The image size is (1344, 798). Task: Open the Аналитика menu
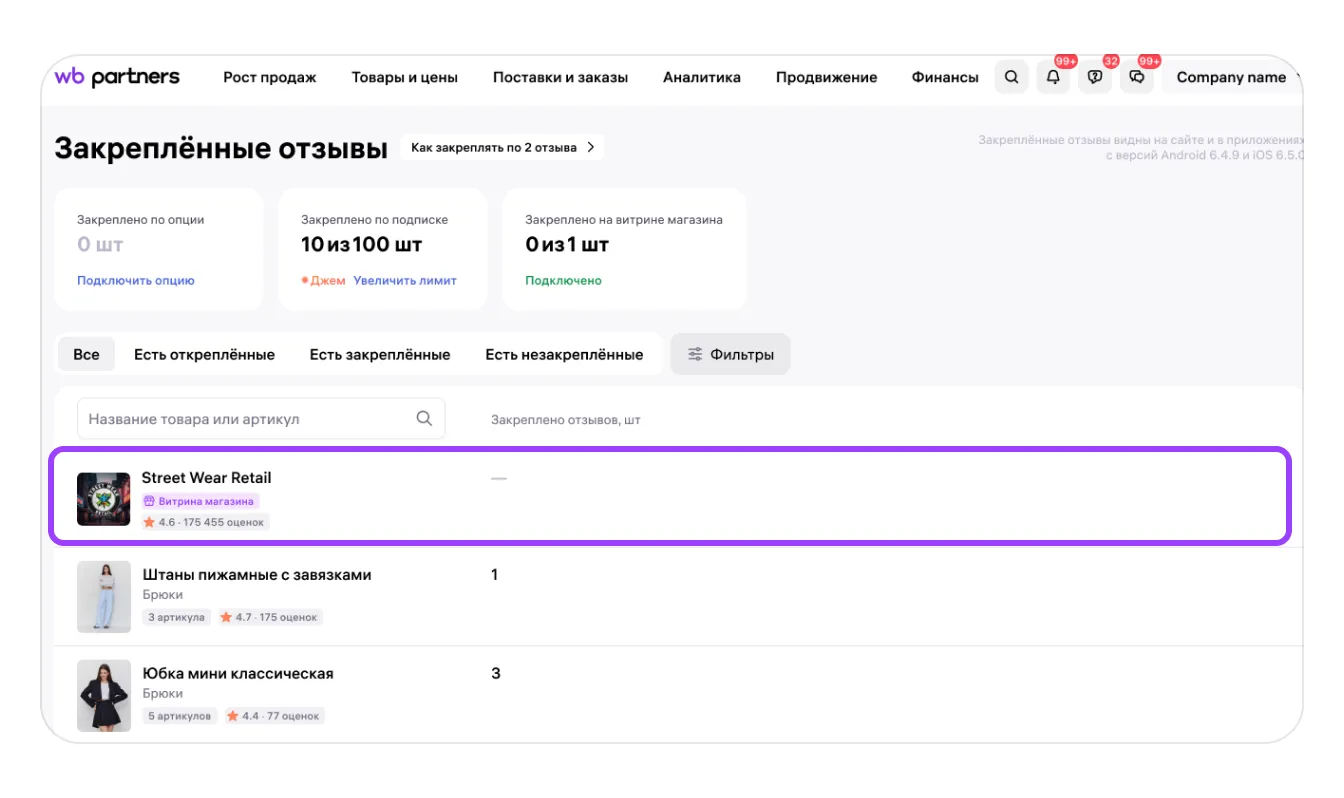(x=701, y=77)
